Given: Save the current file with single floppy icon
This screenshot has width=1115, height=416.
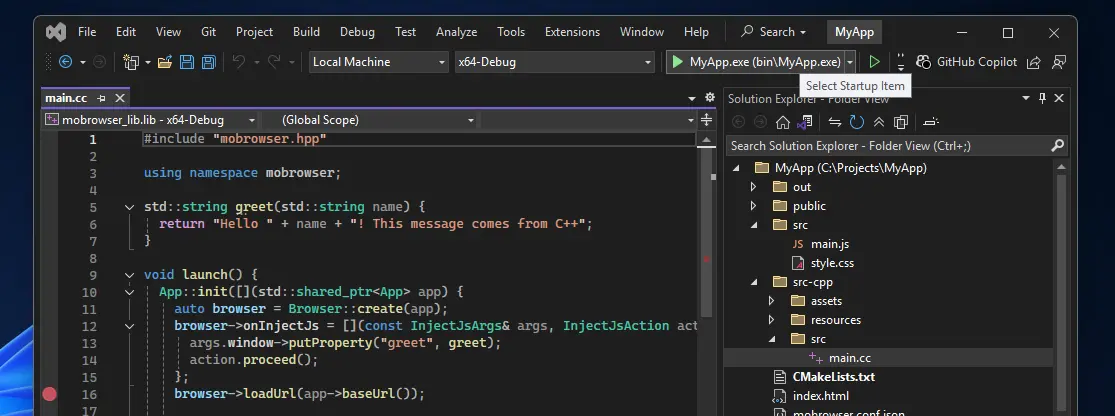Looking at the screenshot, I should pyautogui.click(x=186, y=62).
